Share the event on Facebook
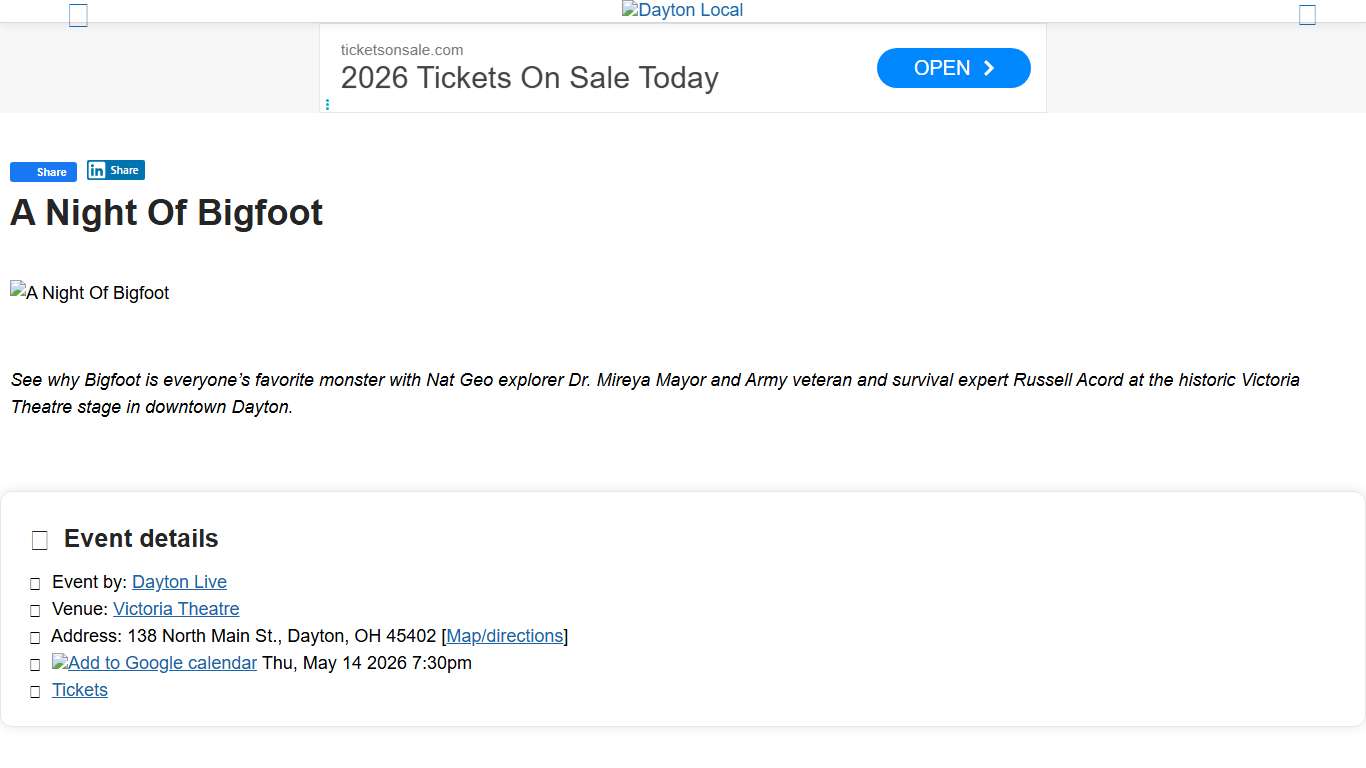 [x=43, y=172]
